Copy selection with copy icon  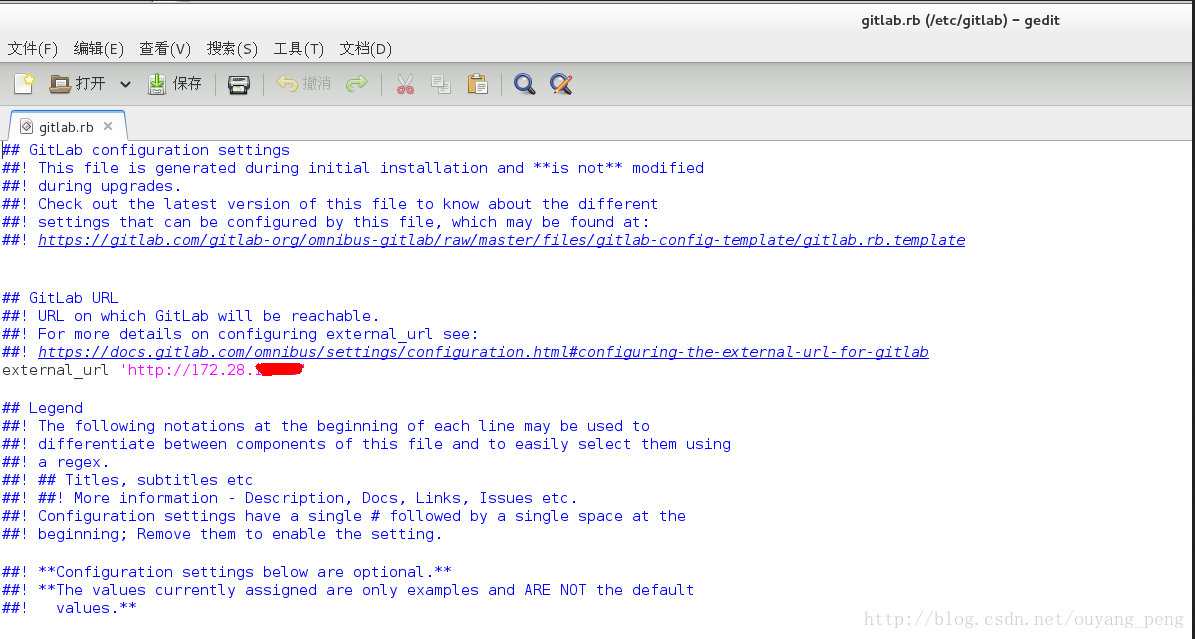(x=441, y=84)
